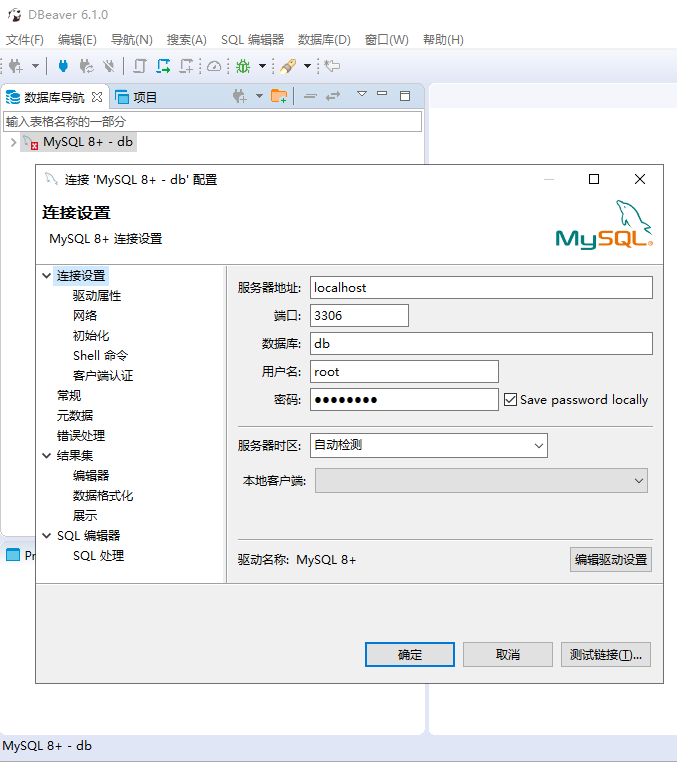Click the 用户名 field showing root
The width and height of the screenshot is (677, 763).
[x=404, y=372]
